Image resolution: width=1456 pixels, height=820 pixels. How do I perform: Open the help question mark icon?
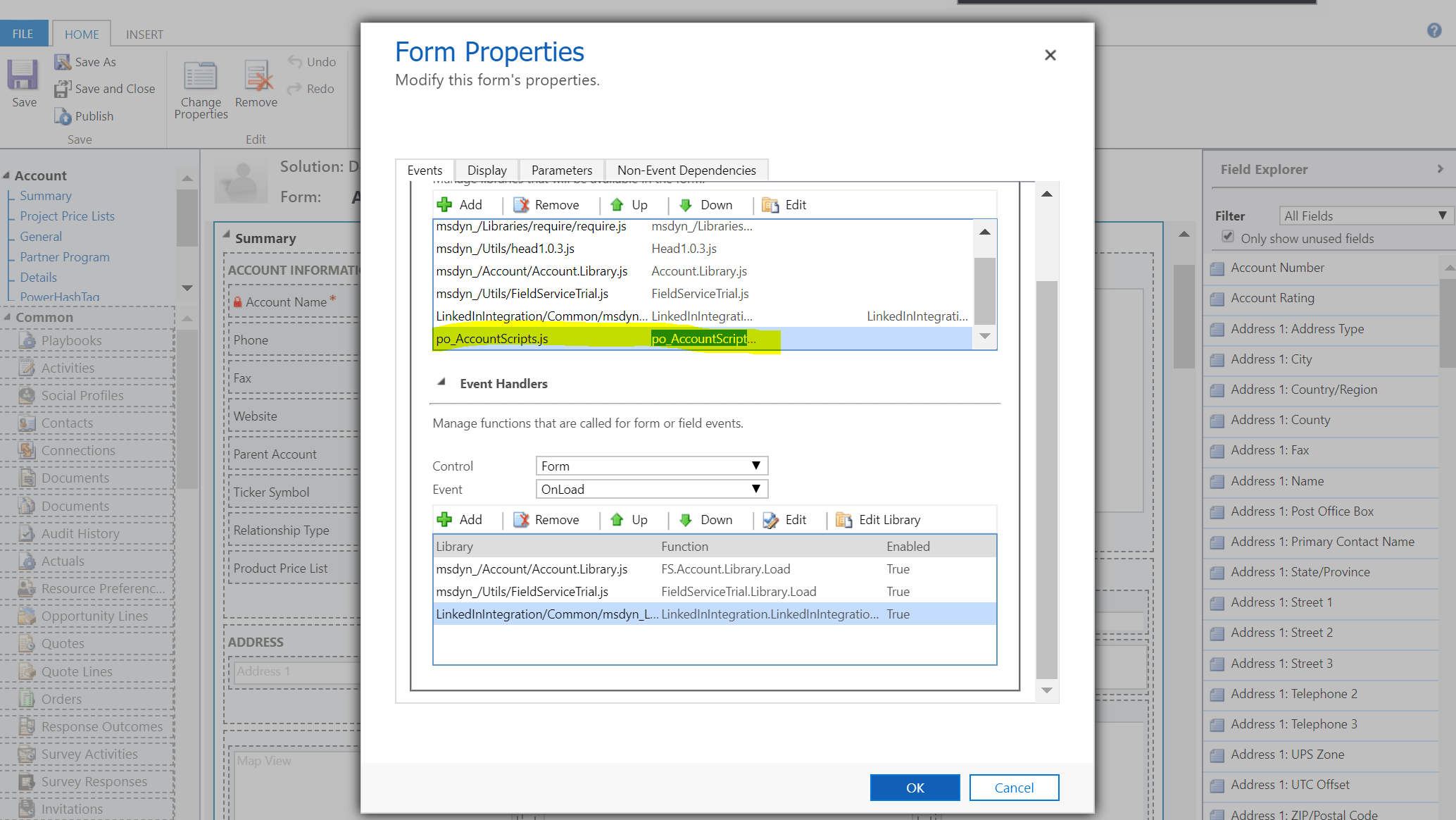[1434, 31]
